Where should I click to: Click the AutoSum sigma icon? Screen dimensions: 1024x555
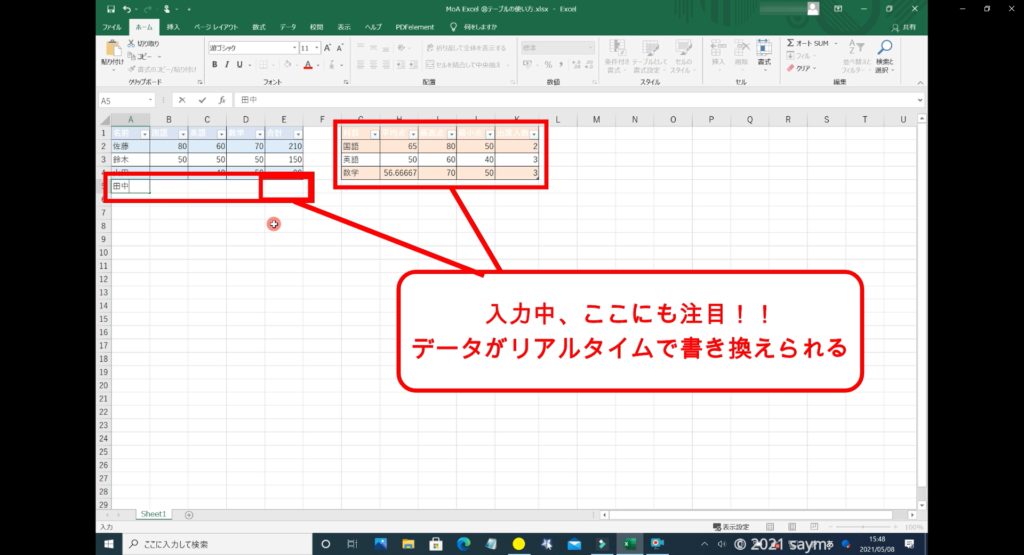pyautogui.click(x=791, y=44)
